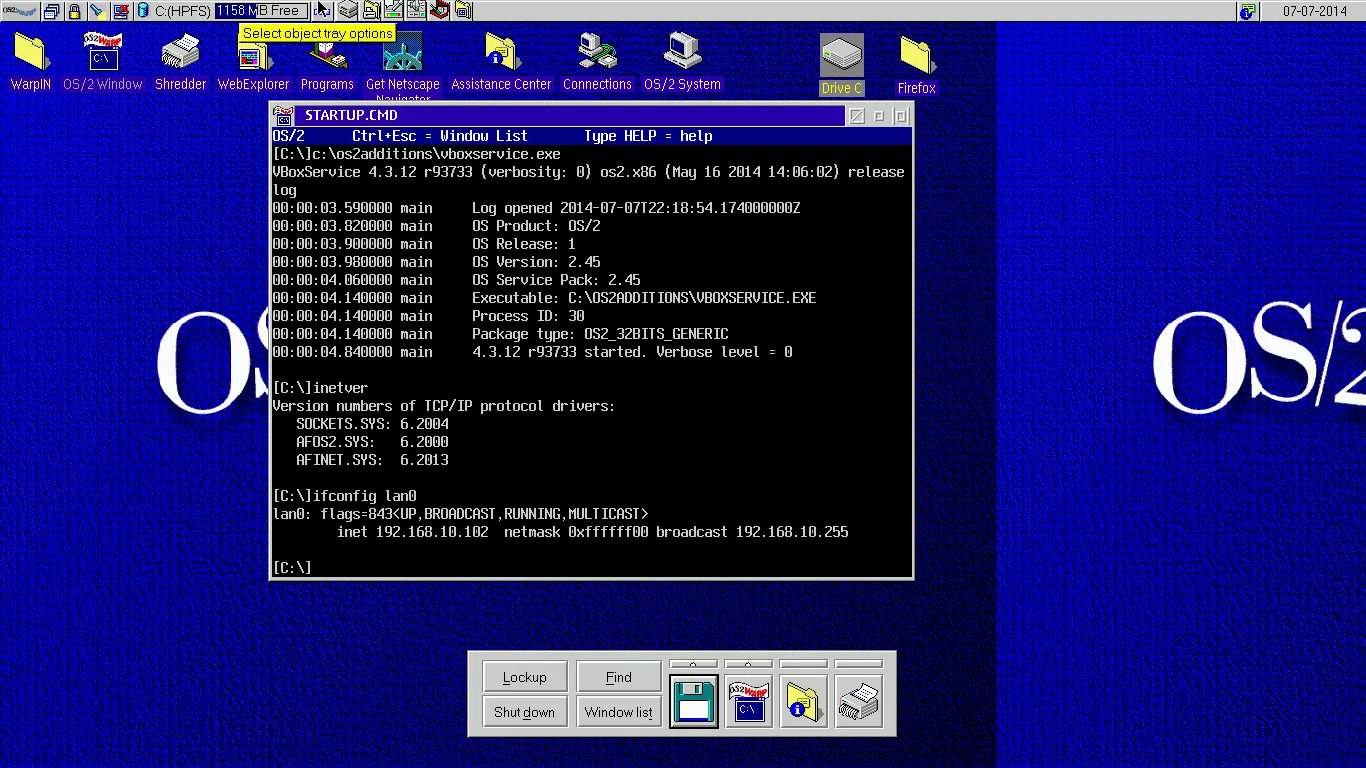1366x768 pixels.
Task: Select the Firefox folder desktop icon
Action: (916, 65)
